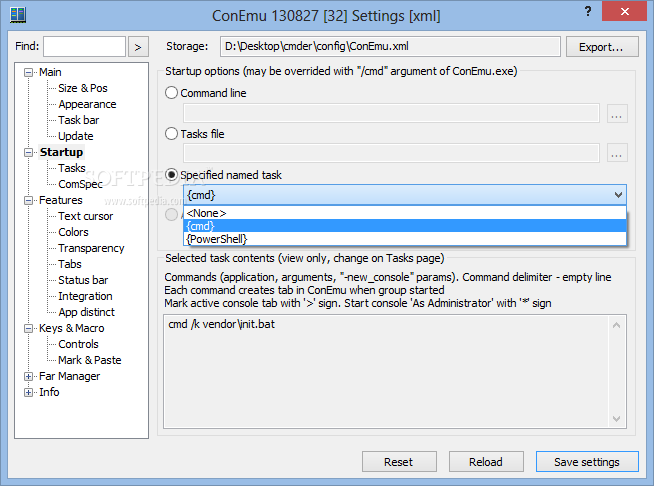654x486 pixels.
Task: Open the Task bar settings page
Action: (78, 120)
